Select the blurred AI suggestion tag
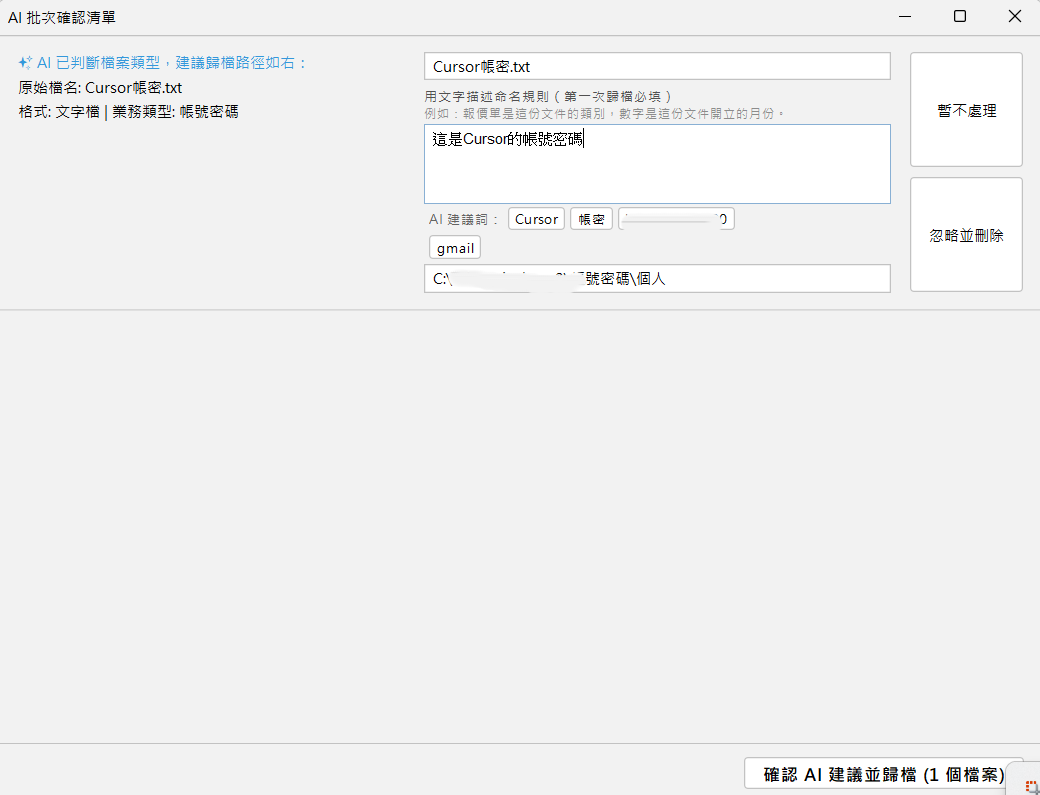Image resolution: width=1040 pixels, height=795 pixels. point(676,219)
